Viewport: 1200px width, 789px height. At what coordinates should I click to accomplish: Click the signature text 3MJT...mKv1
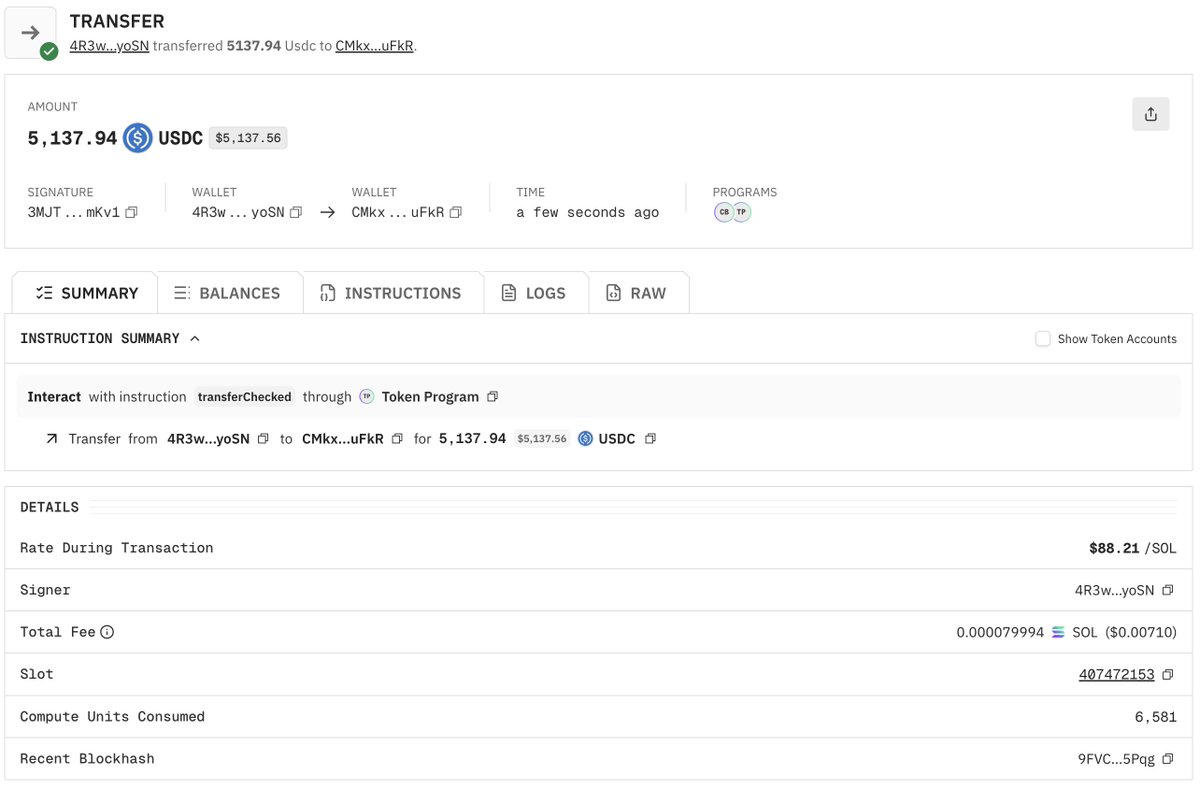pyautogui.click(x=74, y=212)
